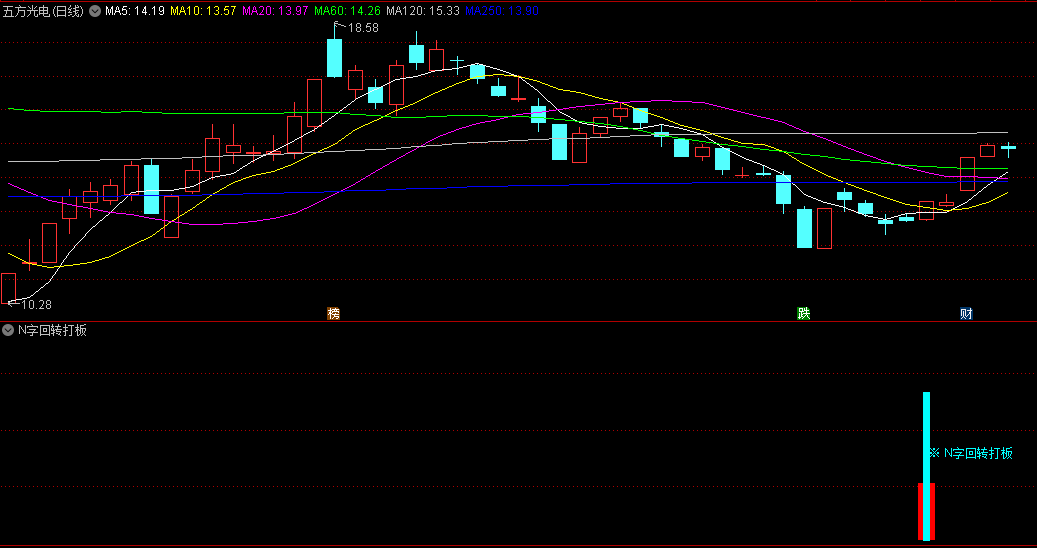This screenshot has height=548, width=1037.
Task: Click the MA20: 13.97 label
Action: click(275, 11)
